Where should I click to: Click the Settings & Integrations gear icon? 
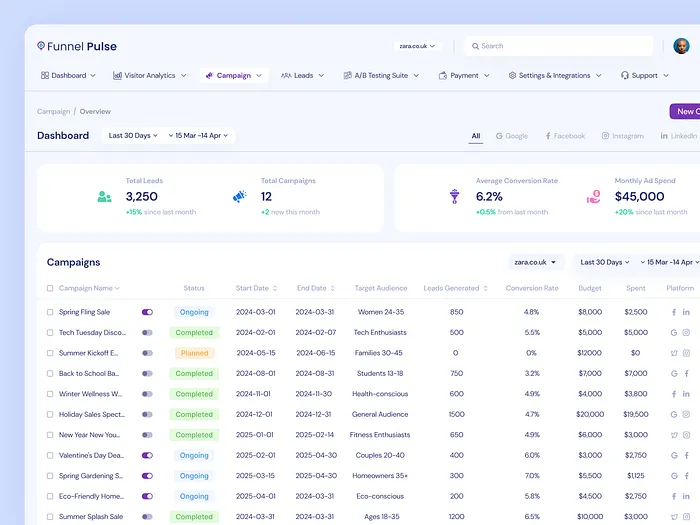[x=512, y=75]
